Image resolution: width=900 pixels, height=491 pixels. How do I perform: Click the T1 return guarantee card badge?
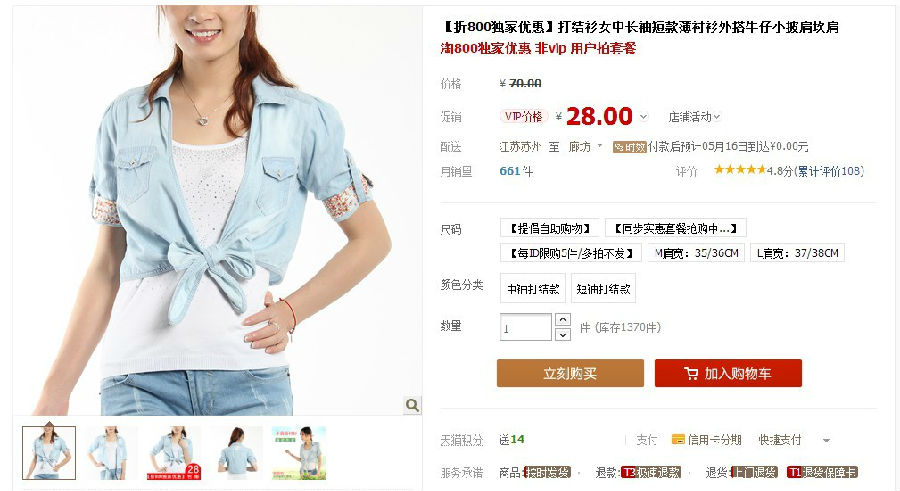tap(822, 472)
